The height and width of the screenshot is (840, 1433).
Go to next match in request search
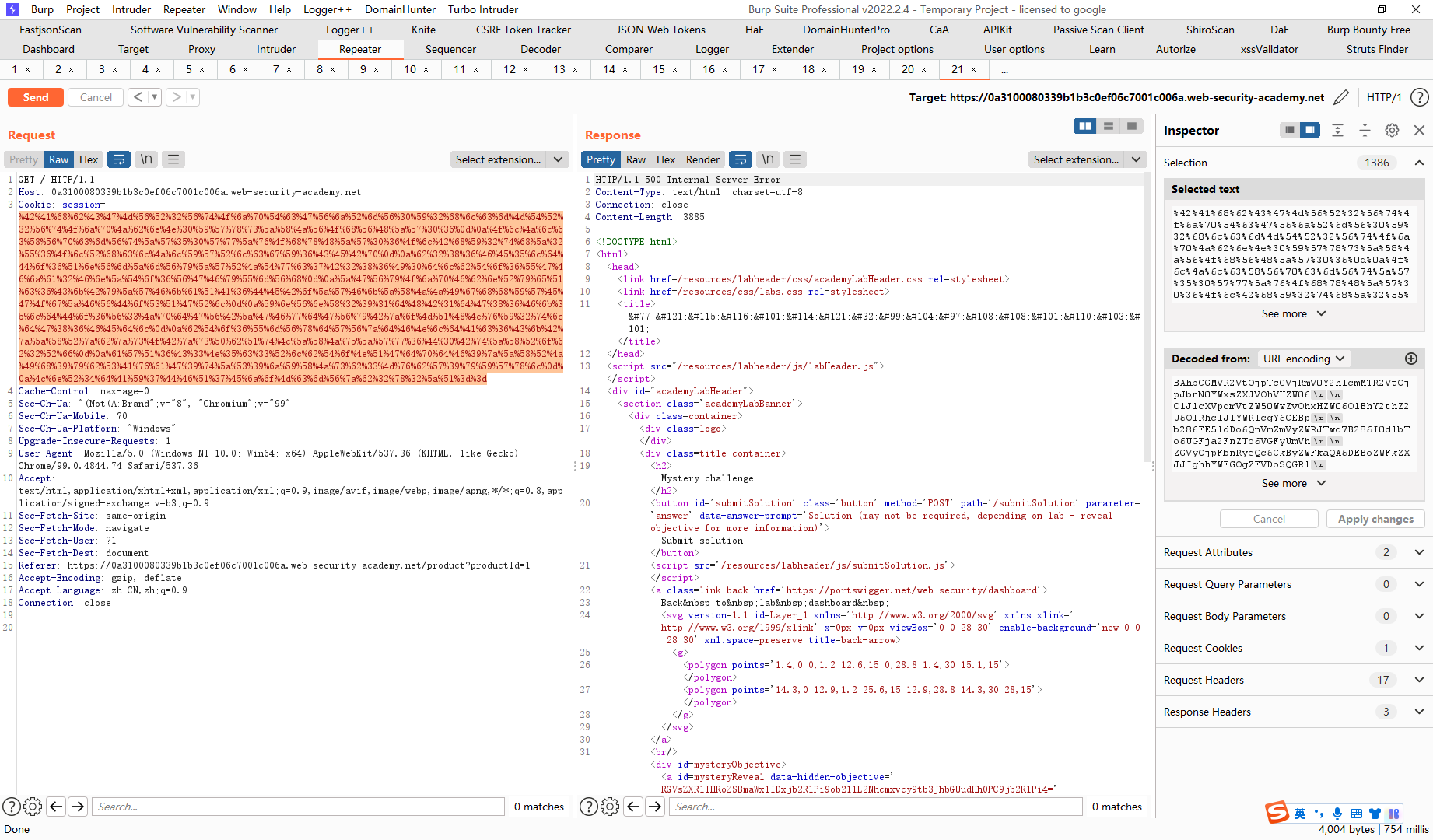(x=78, y=807)
